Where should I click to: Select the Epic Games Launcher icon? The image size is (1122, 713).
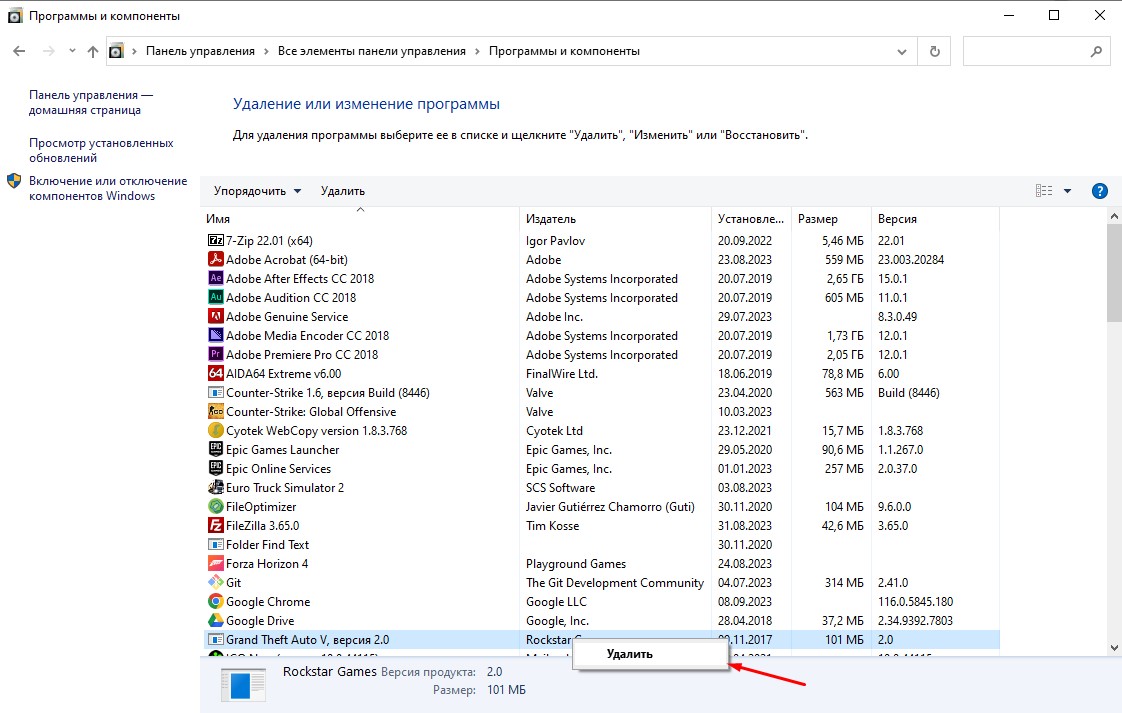(x=215, y=449)
